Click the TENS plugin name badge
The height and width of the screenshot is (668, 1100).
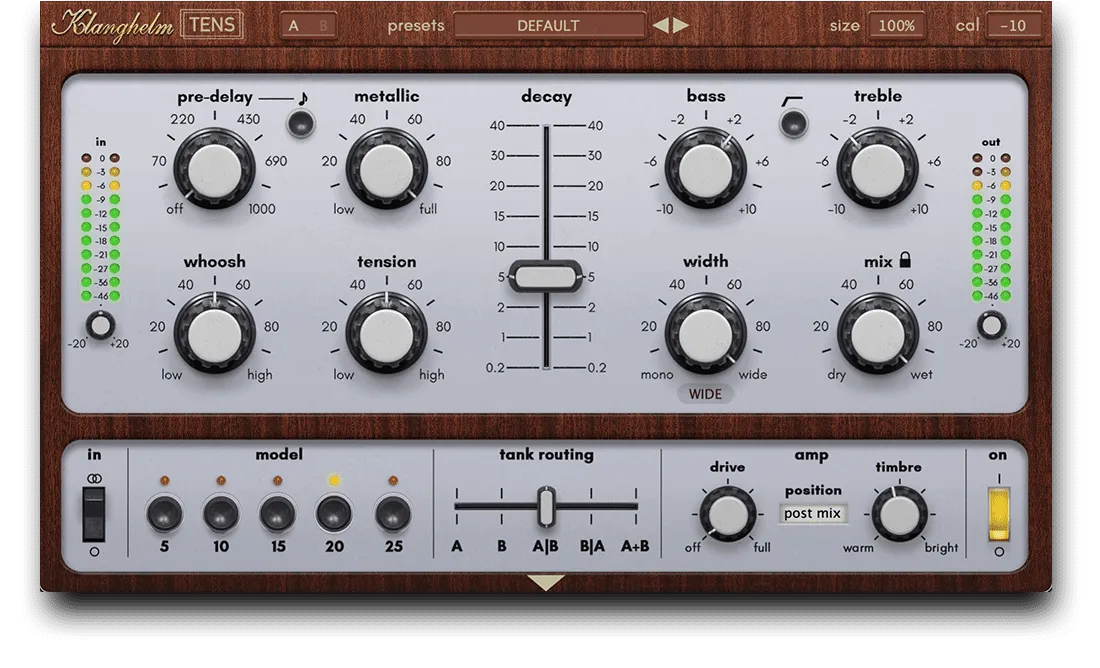pyautogui.click(x=212, y=25)
